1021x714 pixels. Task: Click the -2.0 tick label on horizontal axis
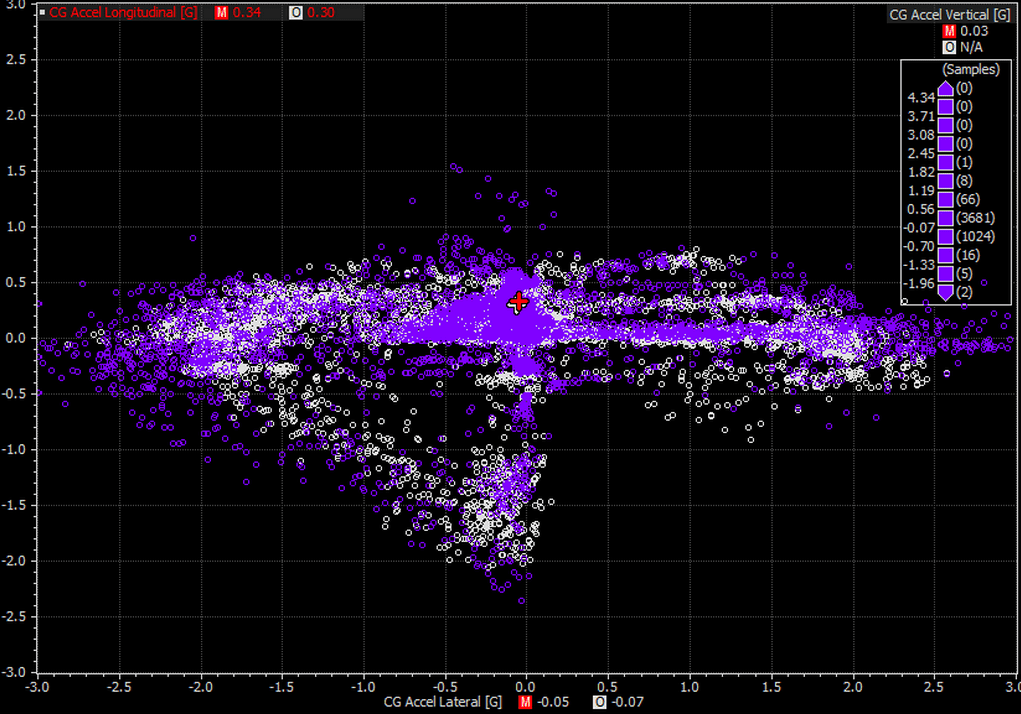[x=200, y=687]
